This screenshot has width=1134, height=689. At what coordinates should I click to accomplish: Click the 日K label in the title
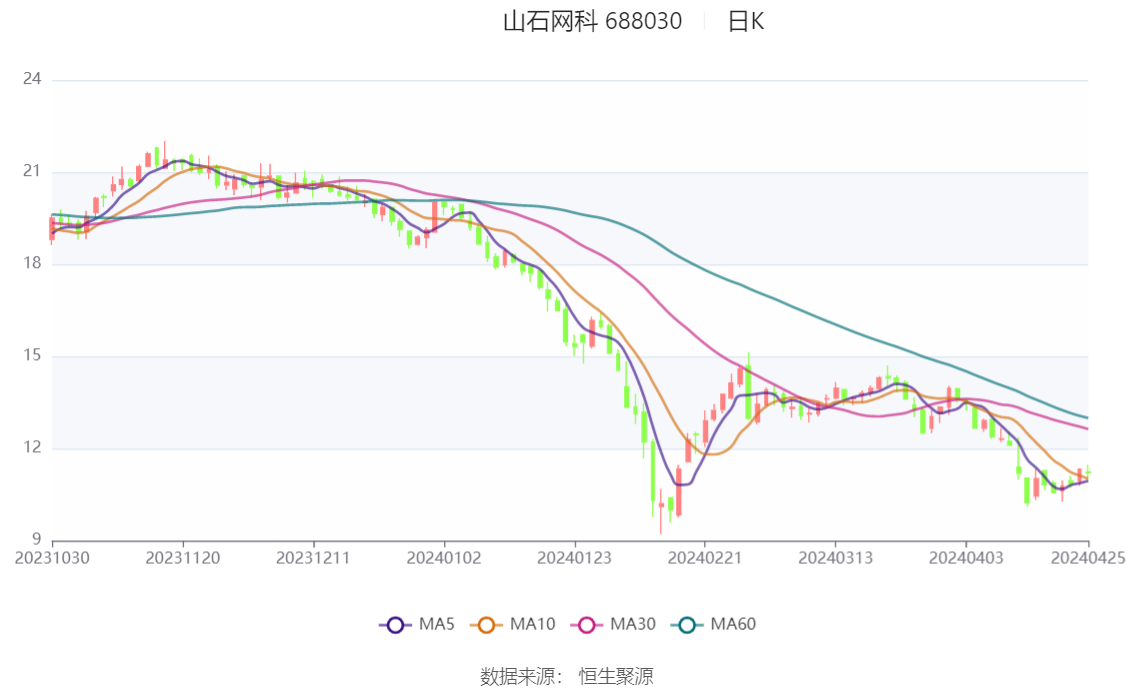[x=746, y=22]
